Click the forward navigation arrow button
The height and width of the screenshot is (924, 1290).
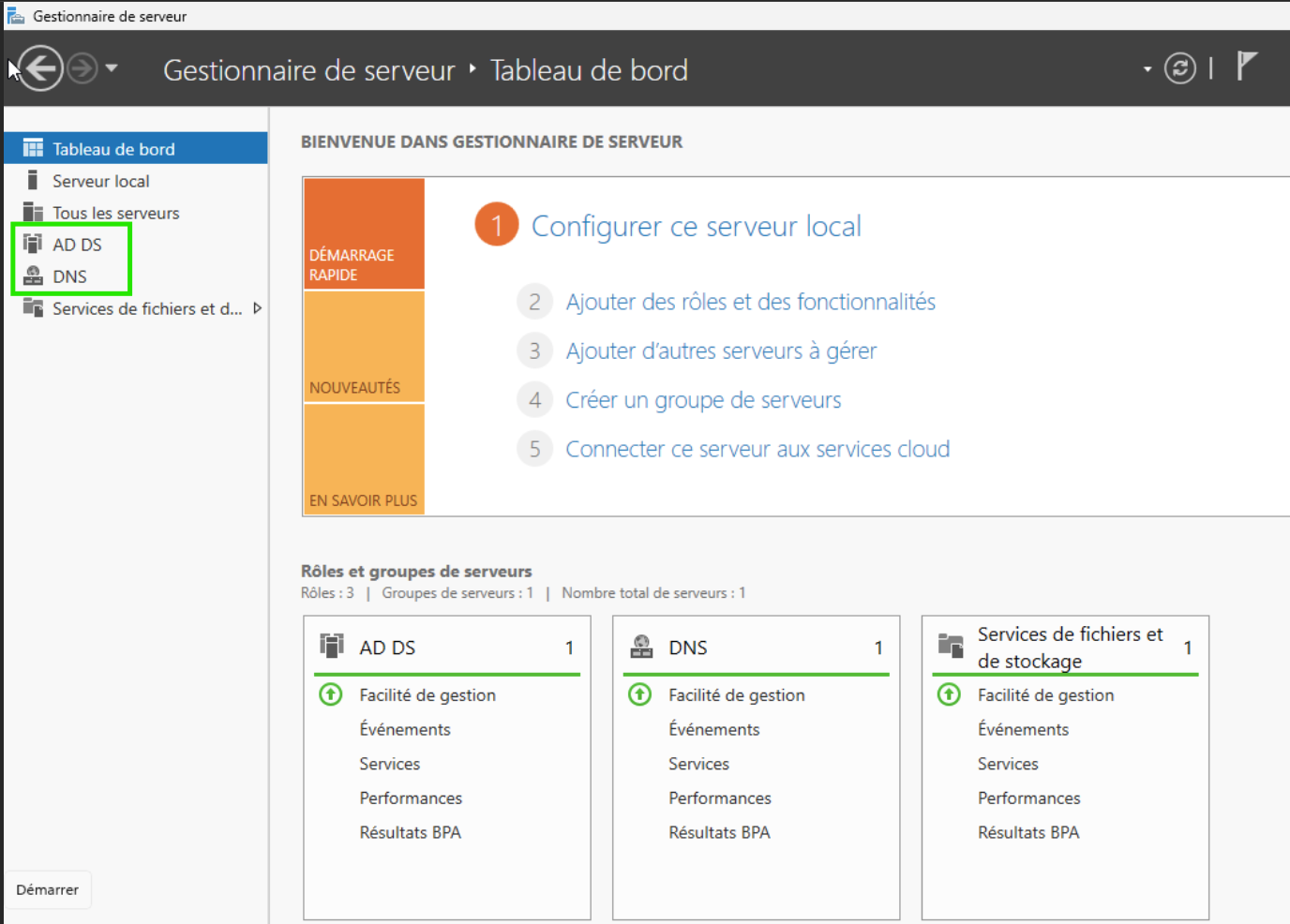(x=82, y=68)
